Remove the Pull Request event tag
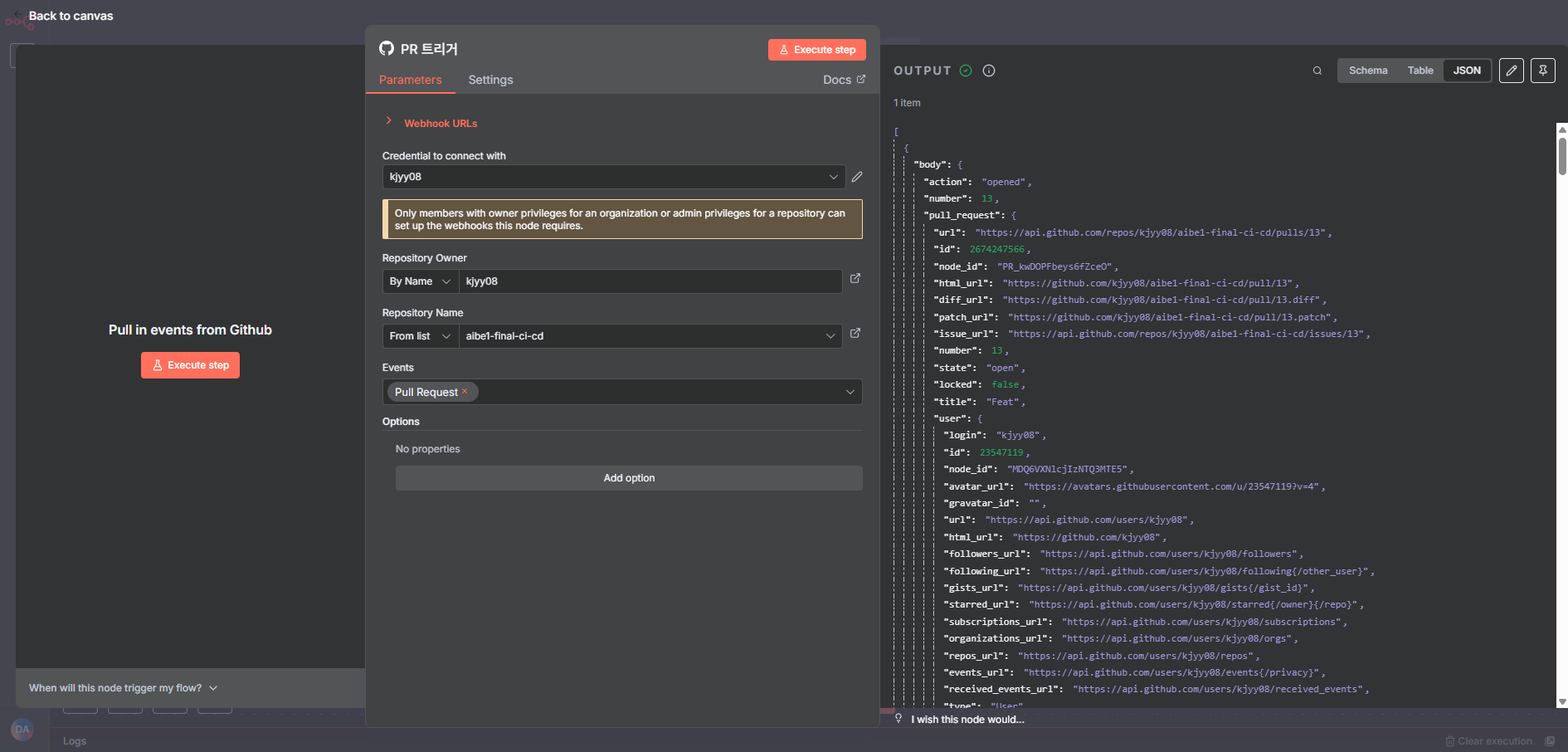1568x752 pixels. pos(465,391)
